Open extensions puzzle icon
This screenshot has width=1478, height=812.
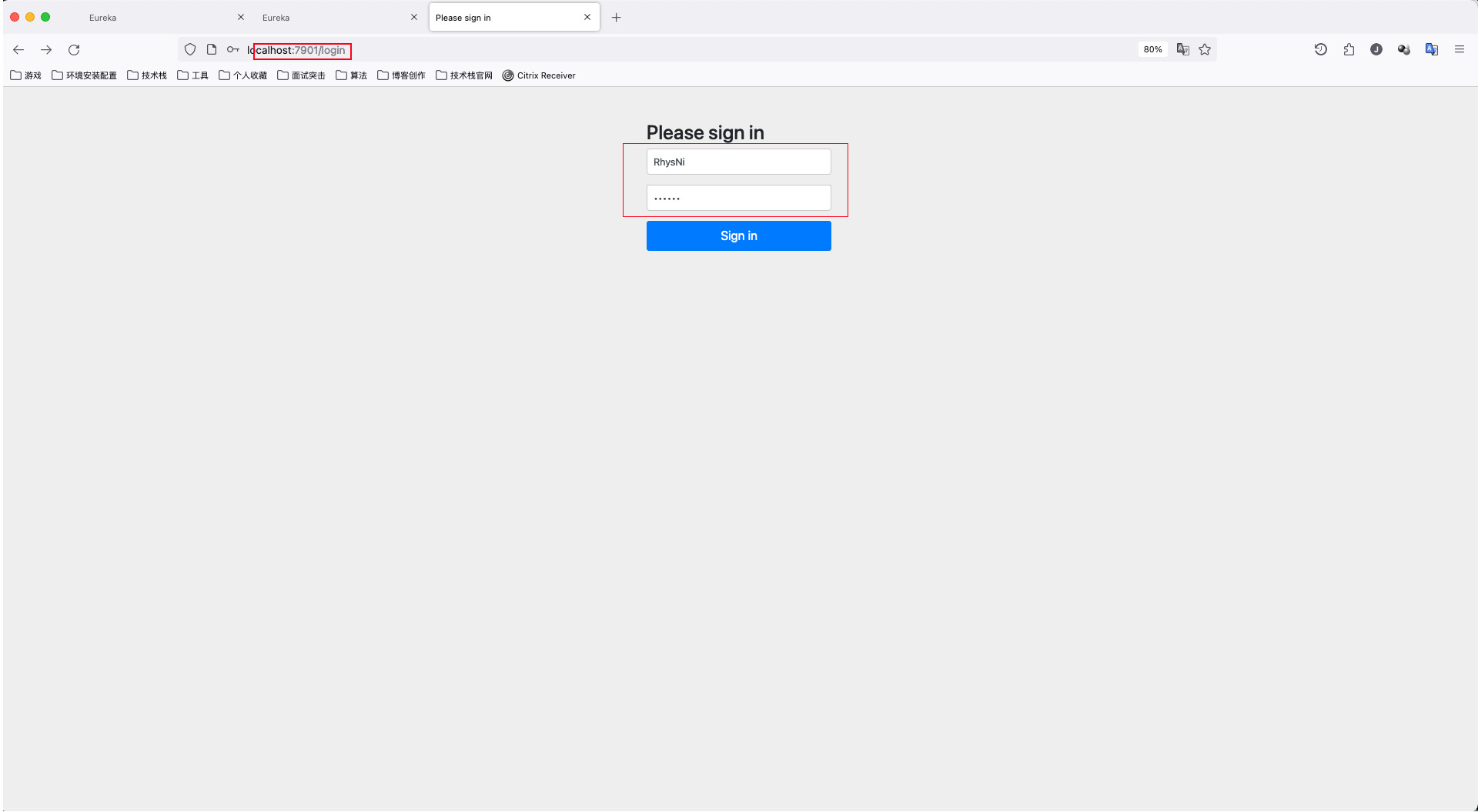coord(1349,50)
